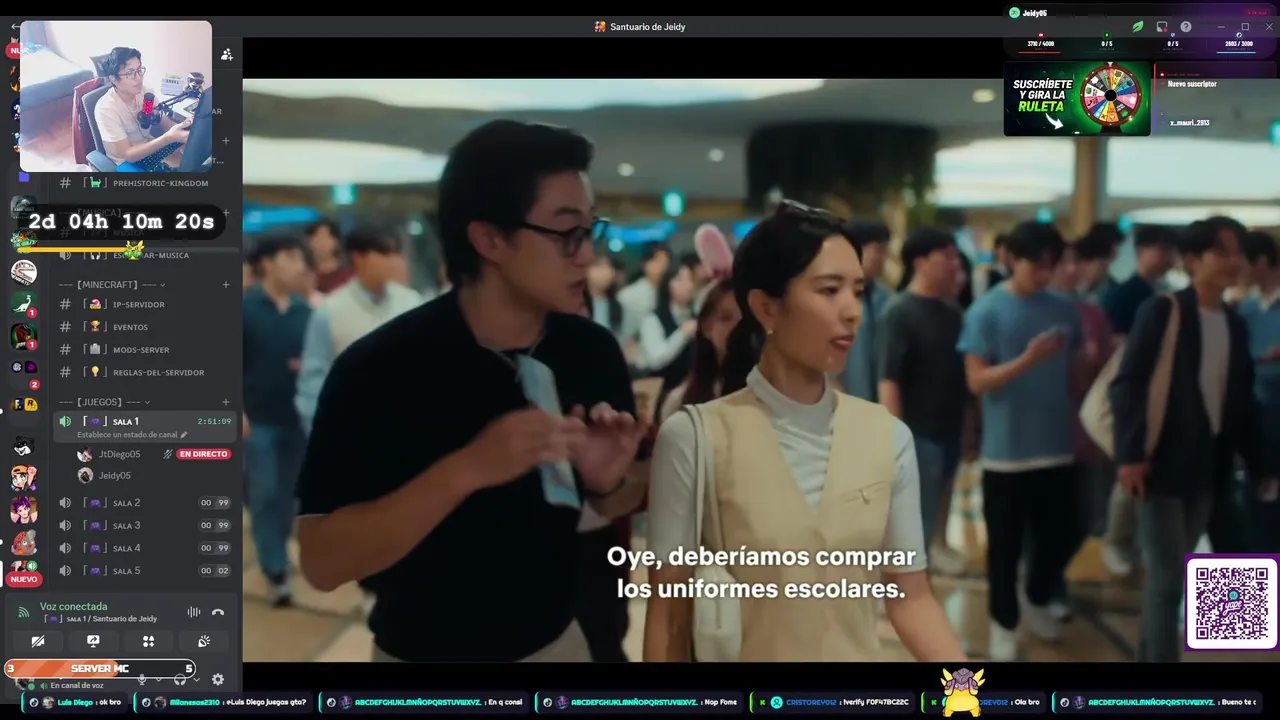Click the SALA 1 speaker icon

65,421
